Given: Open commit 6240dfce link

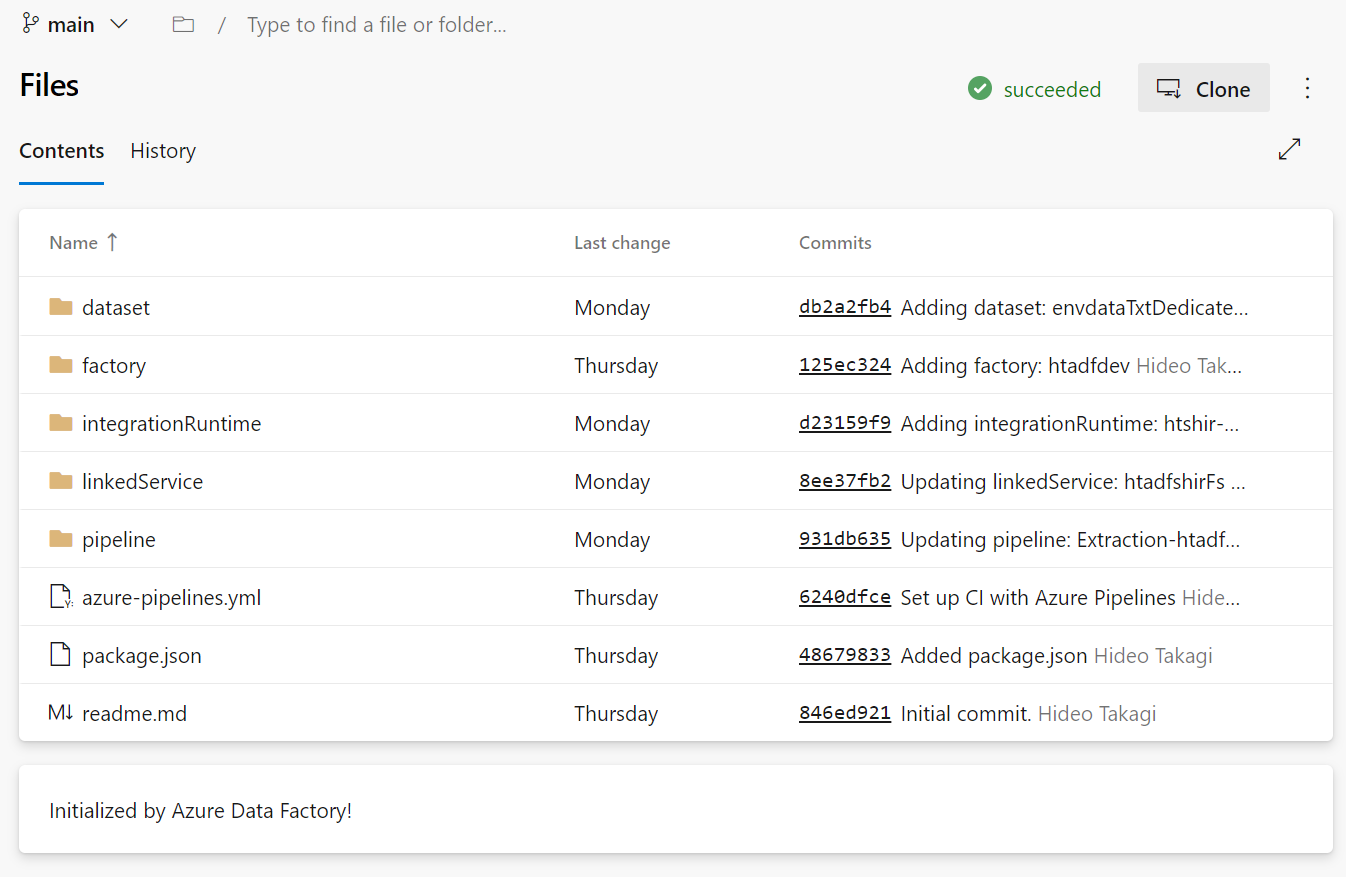Looking at the screenshot, I should coord(845,597).
